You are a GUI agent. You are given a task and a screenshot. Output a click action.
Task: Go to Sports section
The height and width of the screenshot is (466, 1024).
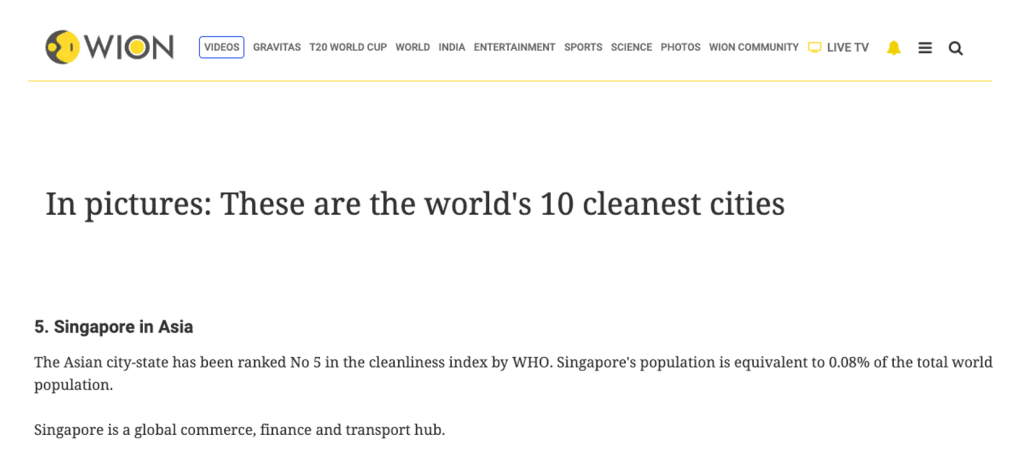pyautogui.click(x=583, y=47)
